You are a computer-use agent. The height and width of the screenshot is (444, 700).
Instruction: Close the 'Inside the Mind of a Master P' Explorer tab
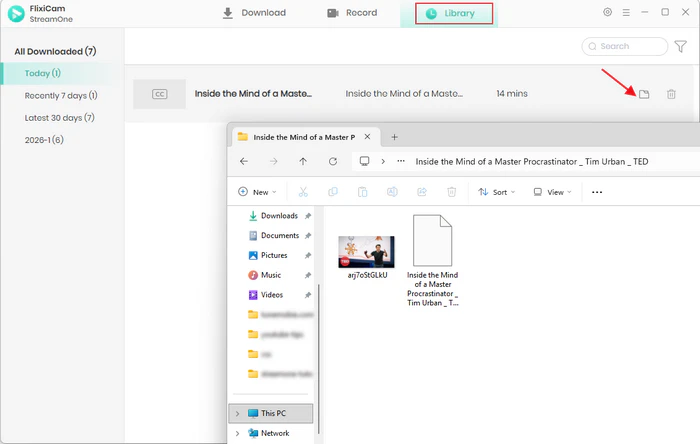[367, 137]
